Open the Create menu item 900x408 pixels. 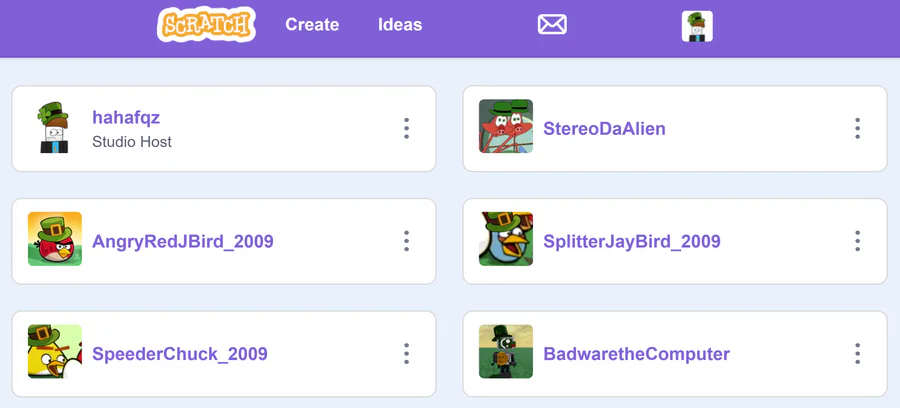point(312,25)
